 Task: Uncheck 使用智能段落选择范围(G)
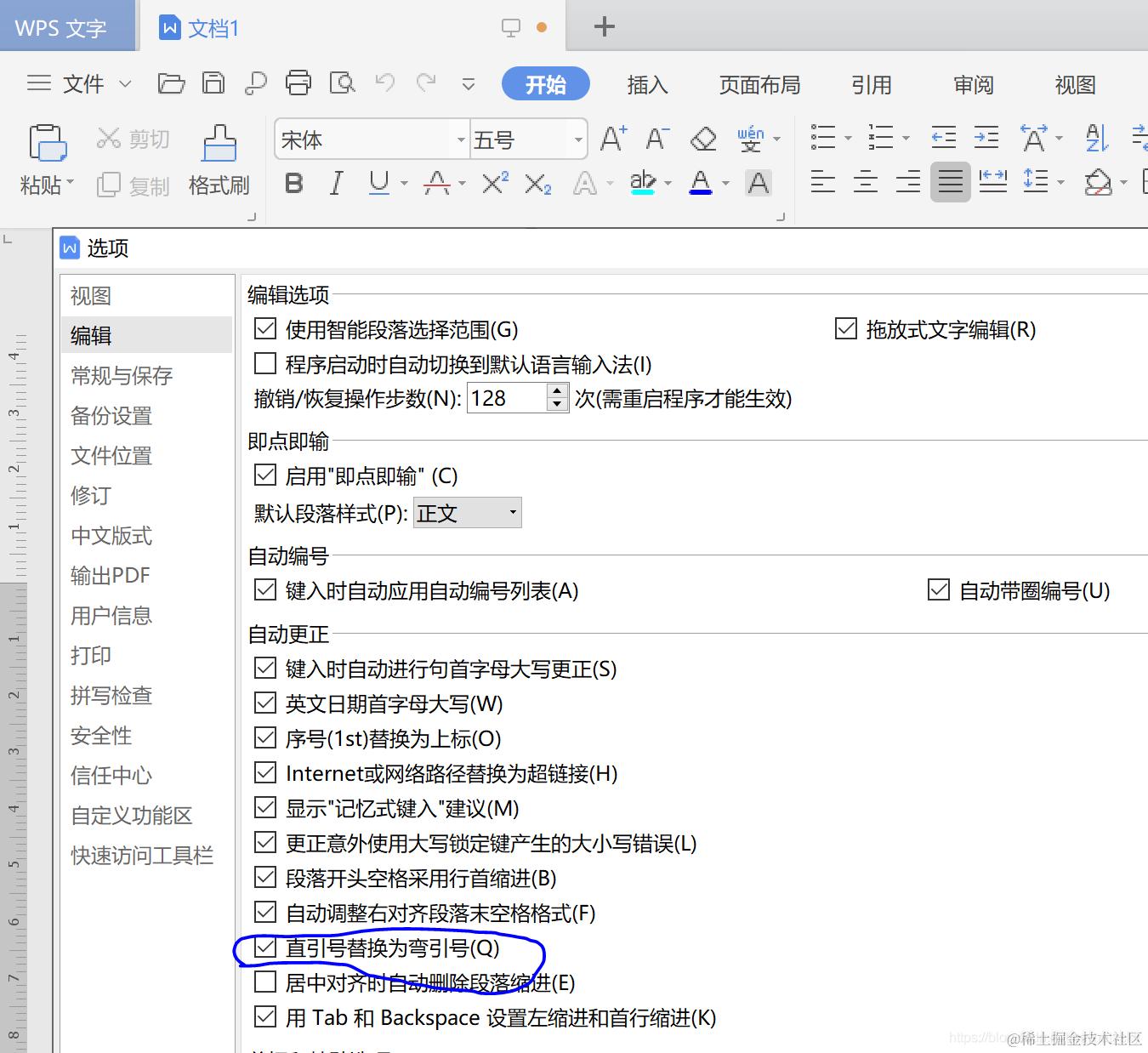pos(265,329)
